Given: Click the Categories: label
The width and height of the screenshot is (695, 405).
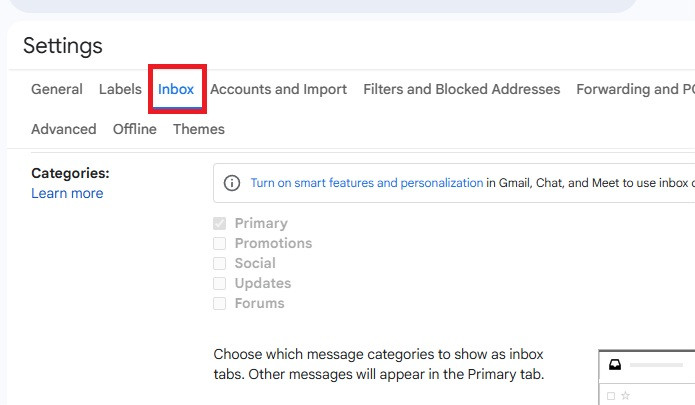Looking at the screenshot, I should tap(70, 173).
